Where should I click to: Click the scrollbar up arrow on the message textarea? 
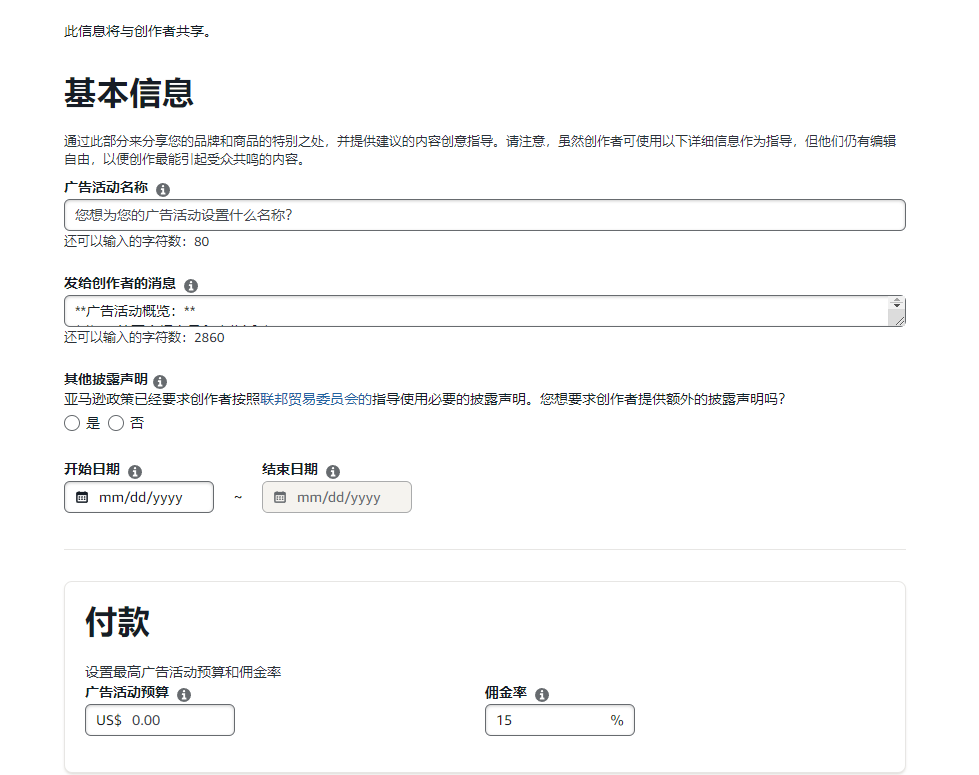coord(897,300)
